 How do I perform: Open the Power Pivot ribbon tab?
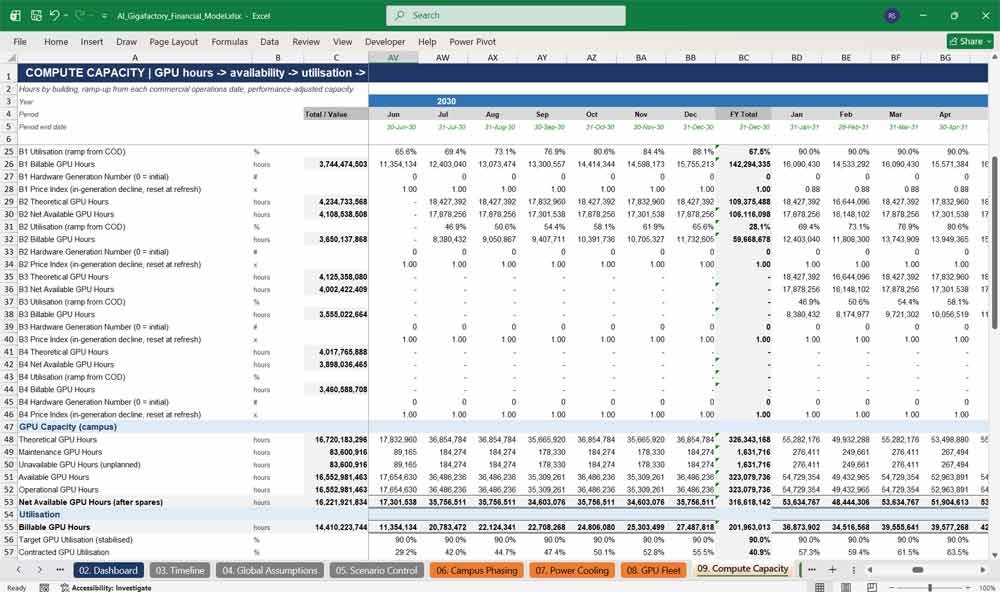(x=473, y=41)
